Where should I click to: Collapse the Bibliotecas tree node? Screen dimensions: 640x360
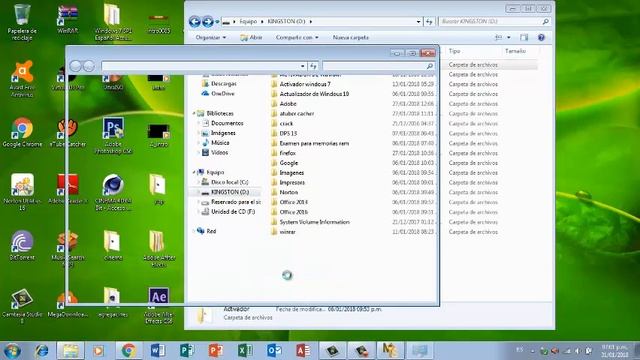click(x=194, y=113)
